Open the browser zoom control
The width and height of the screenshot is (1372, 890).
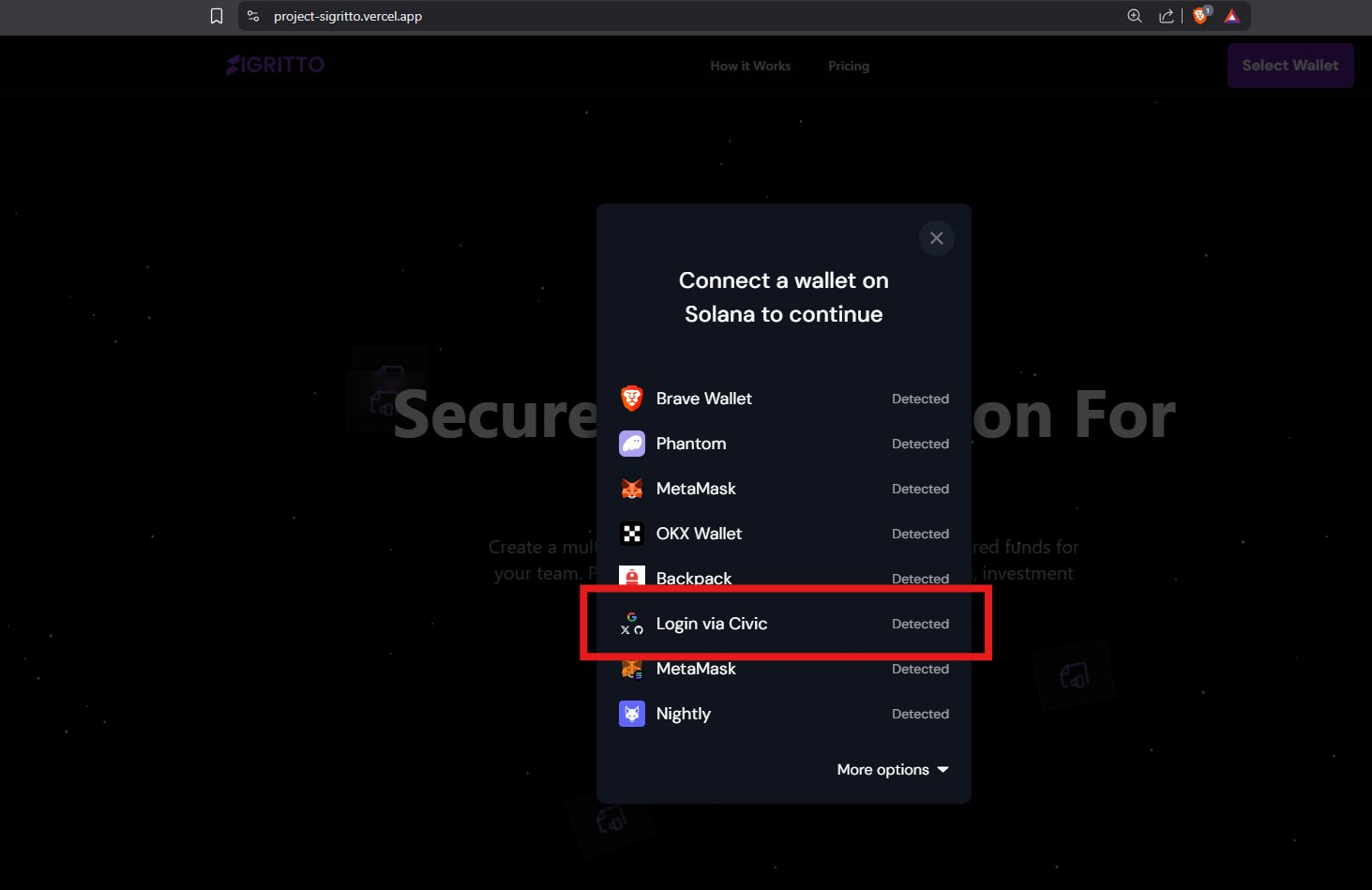point(1135,16)
